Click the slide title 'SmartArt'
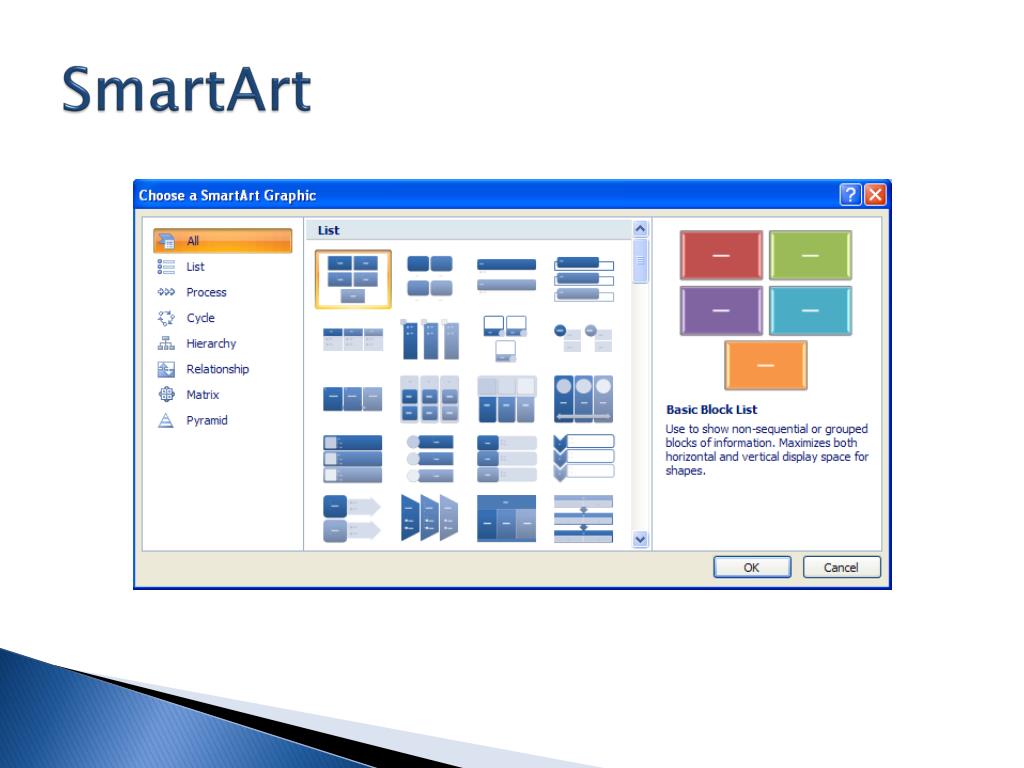Viewport: 1024px width, 768px height. [185, 89]
